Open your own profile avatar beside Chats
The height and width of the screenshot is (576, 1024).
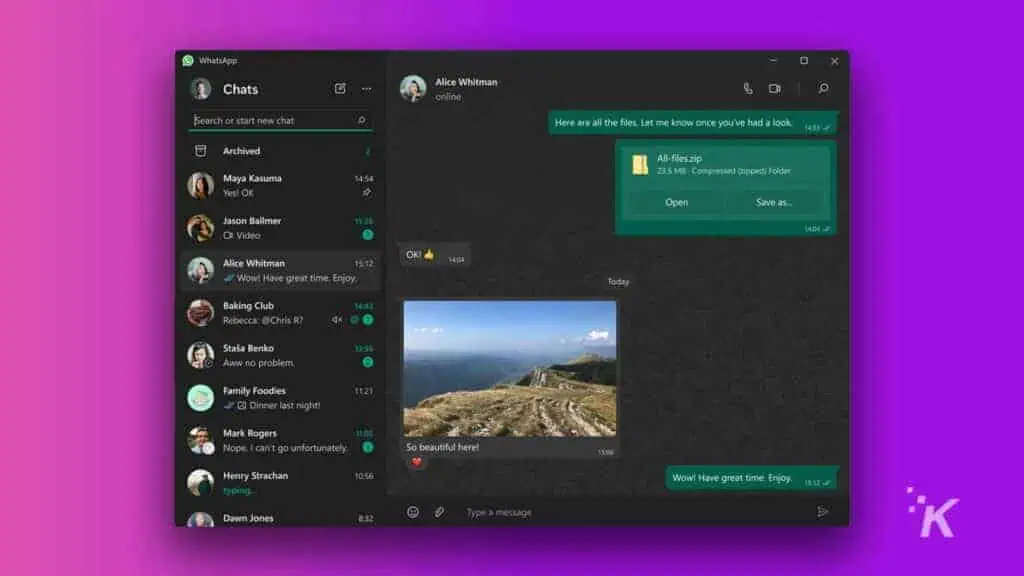coord(200,89)
